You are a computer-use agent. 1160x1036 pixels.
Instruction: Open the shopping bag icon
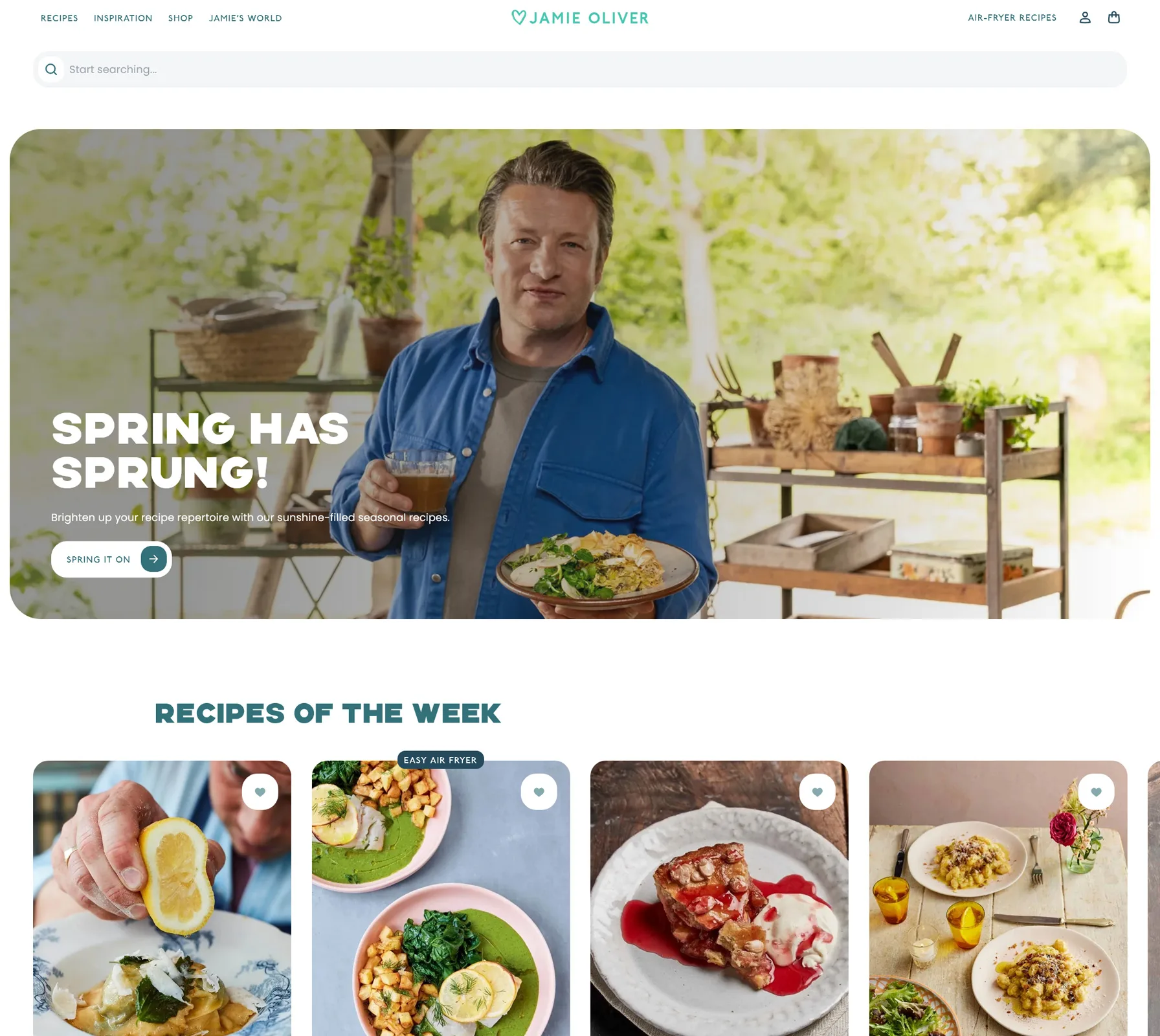[x=1113, y=17]
